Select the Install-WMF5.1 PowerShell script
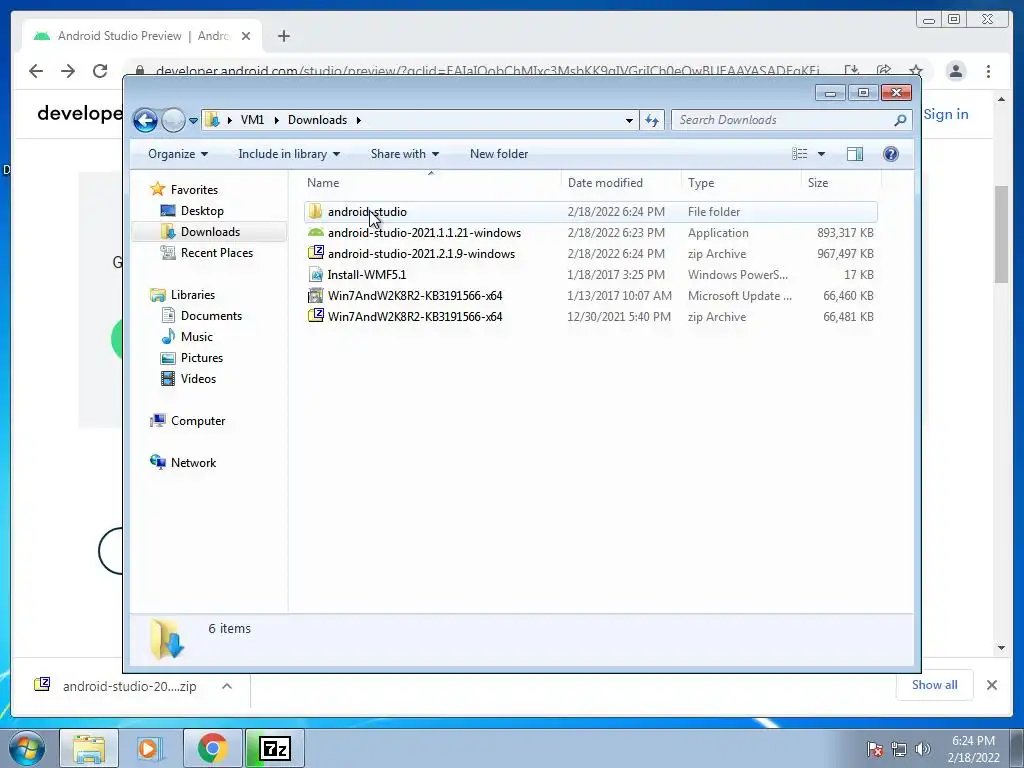Screen dimensions: 1024x768 point(590,274)
